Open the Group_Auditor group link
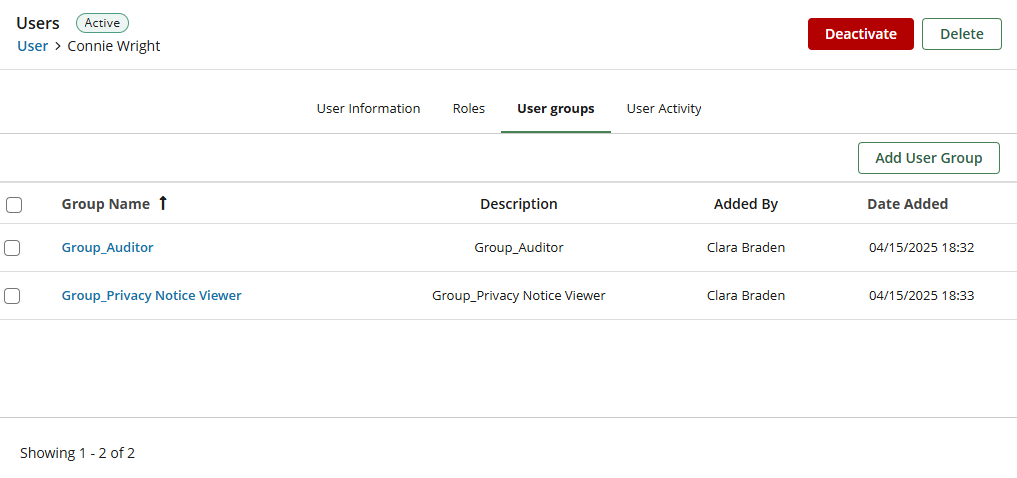The height and width of the screenshot is (478, 1017). click(x=108, y=247)
